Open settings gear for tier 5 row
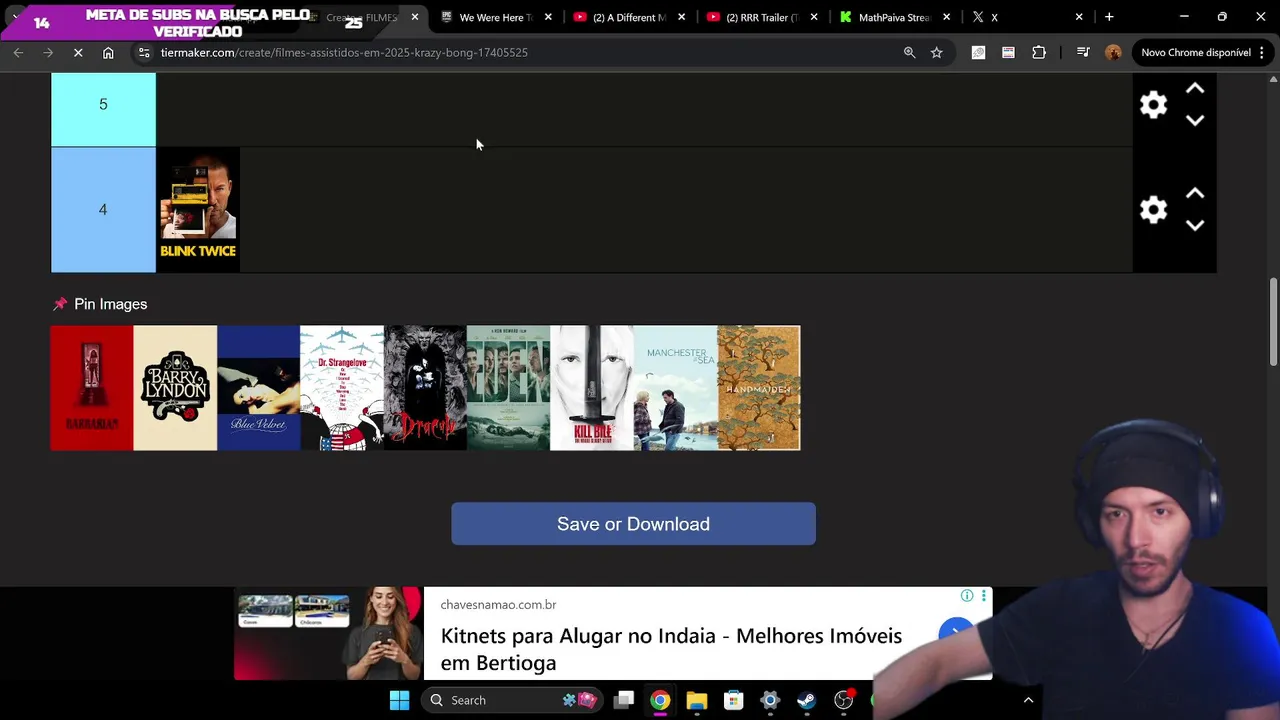This screenshot has width=1280, height=720. 1153,105
